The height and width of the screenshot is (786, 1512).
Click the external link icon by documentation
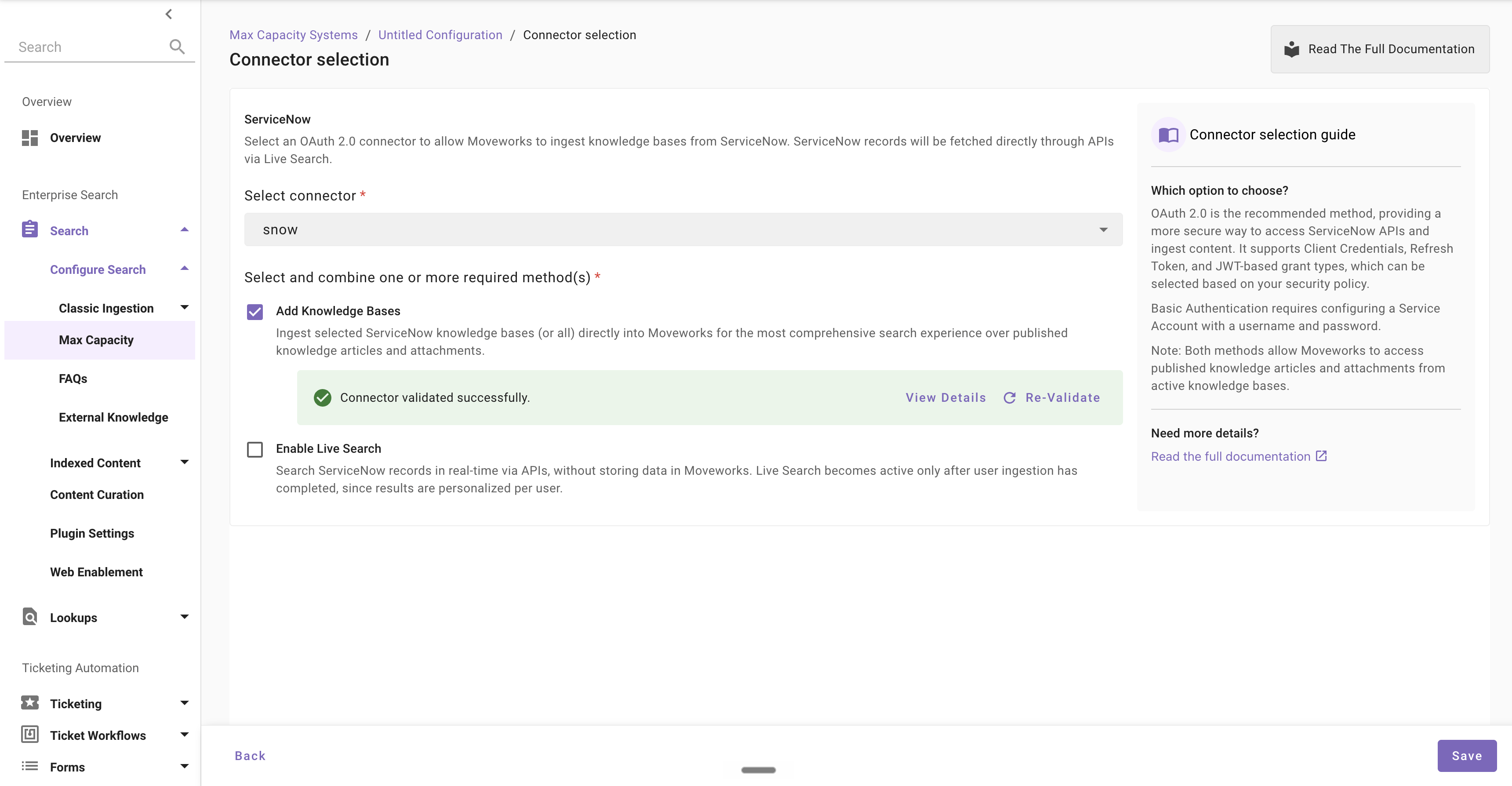[x=1321, y=455]
